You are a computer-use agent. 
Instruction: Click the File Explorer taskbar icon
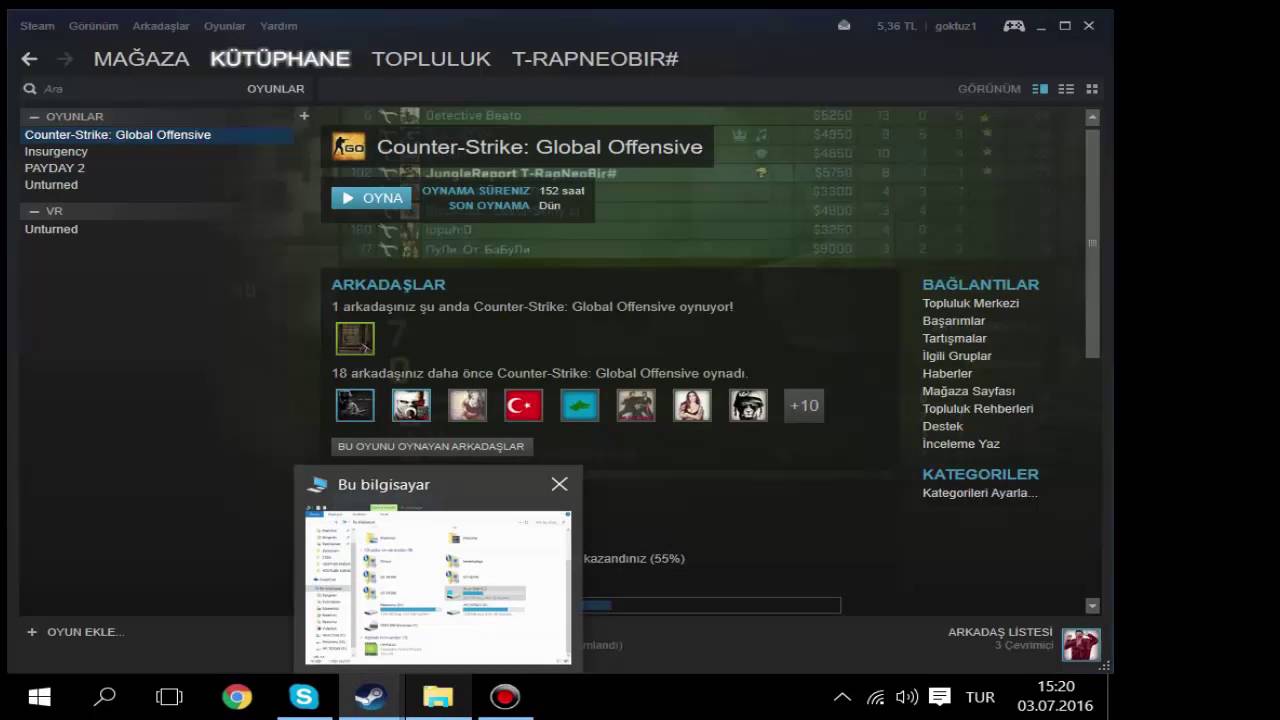(438, 697)
